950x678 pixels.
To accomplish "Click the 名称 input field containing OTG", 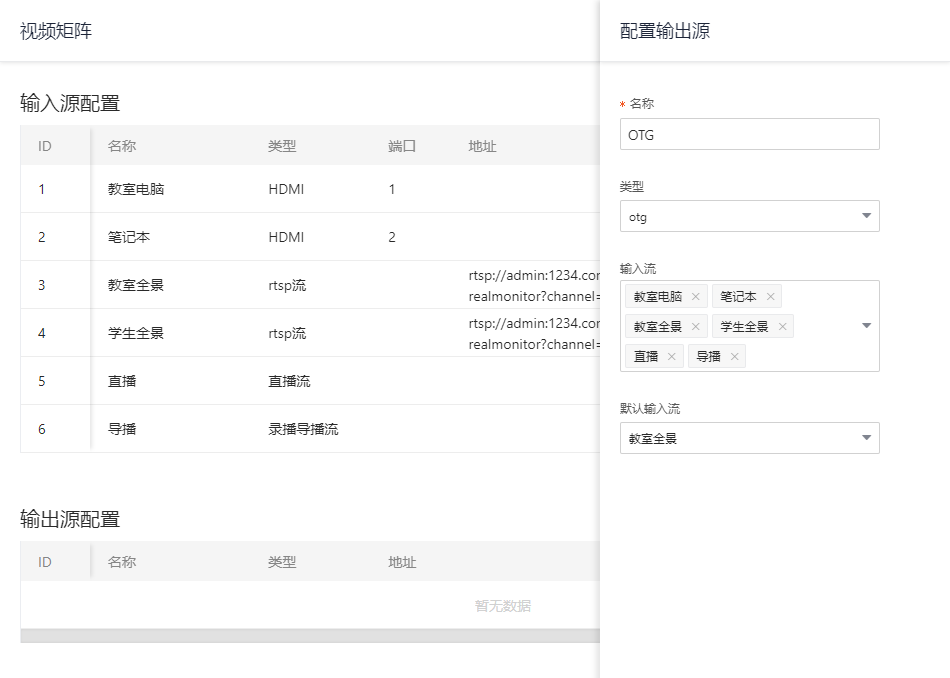I will (x=750, y=134).
